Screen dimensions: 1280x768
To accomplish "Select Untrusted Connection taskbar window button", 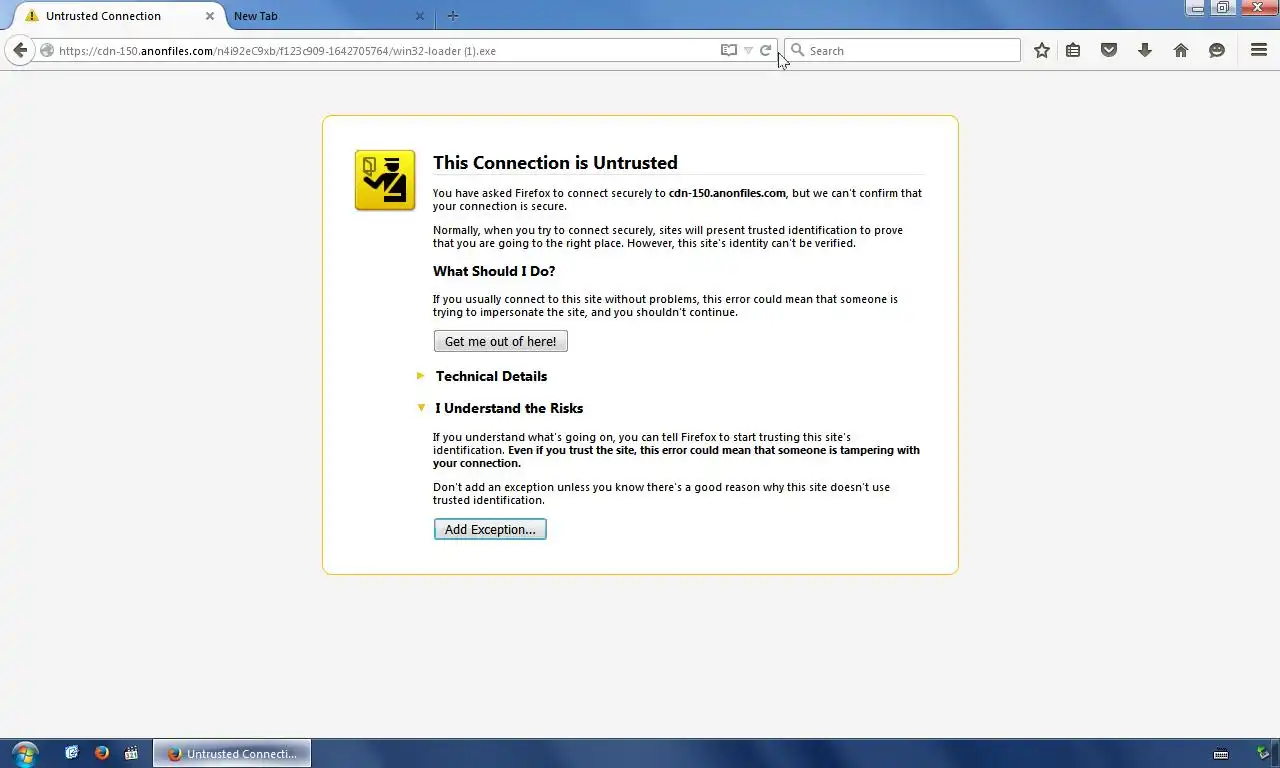I will [x=232, y=753].
